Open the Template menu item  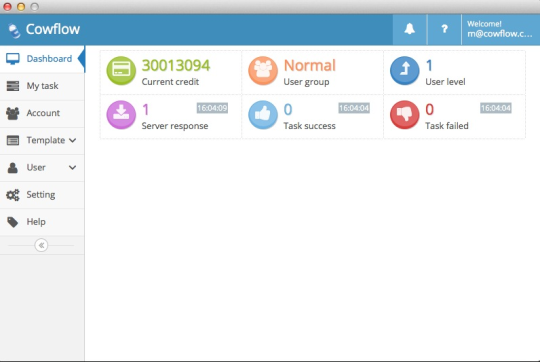(x=42, y=141)
